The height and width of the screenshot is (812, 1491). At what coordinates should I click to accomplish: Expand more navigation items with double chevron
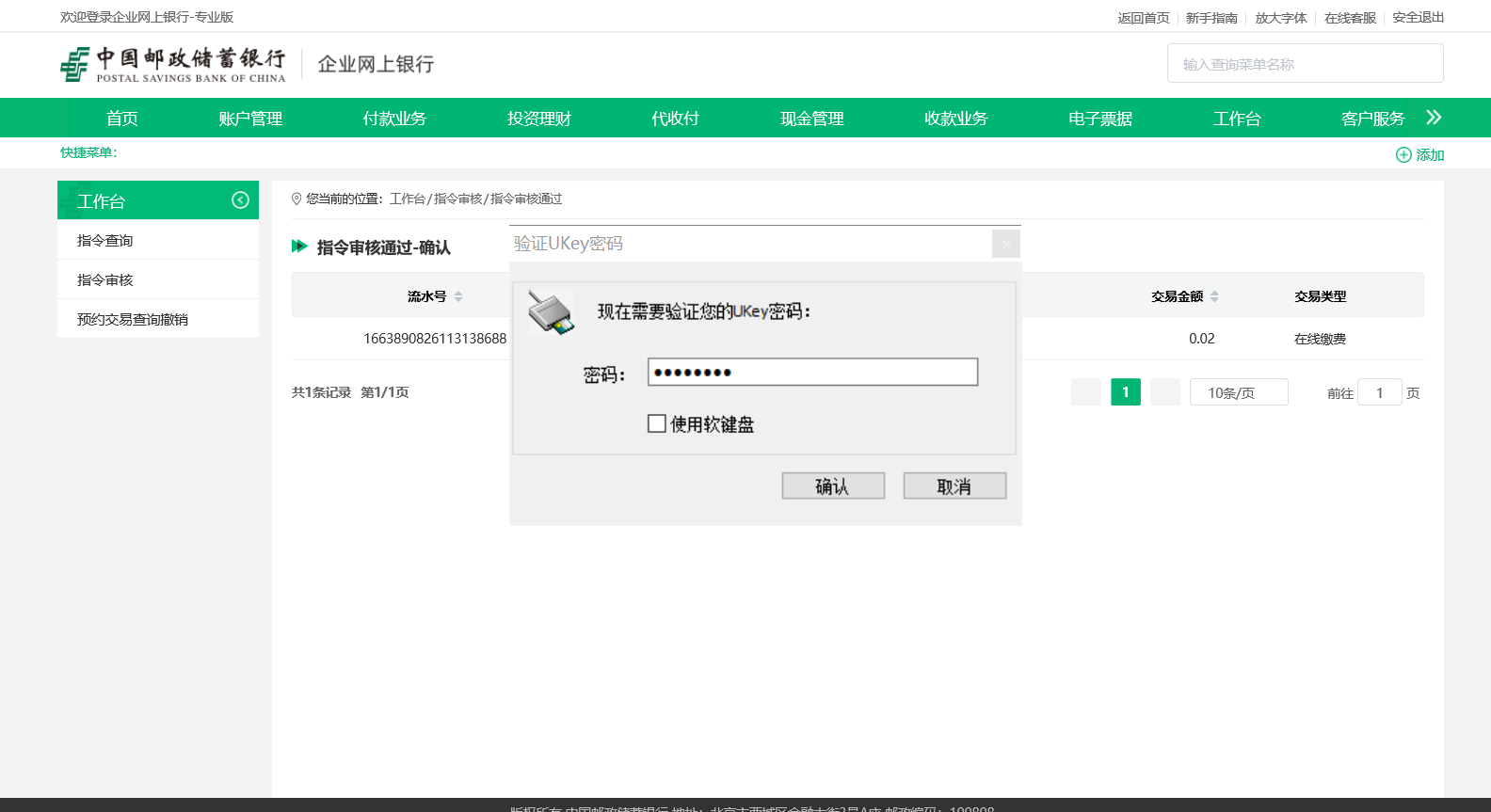(x=1434, y=118)
